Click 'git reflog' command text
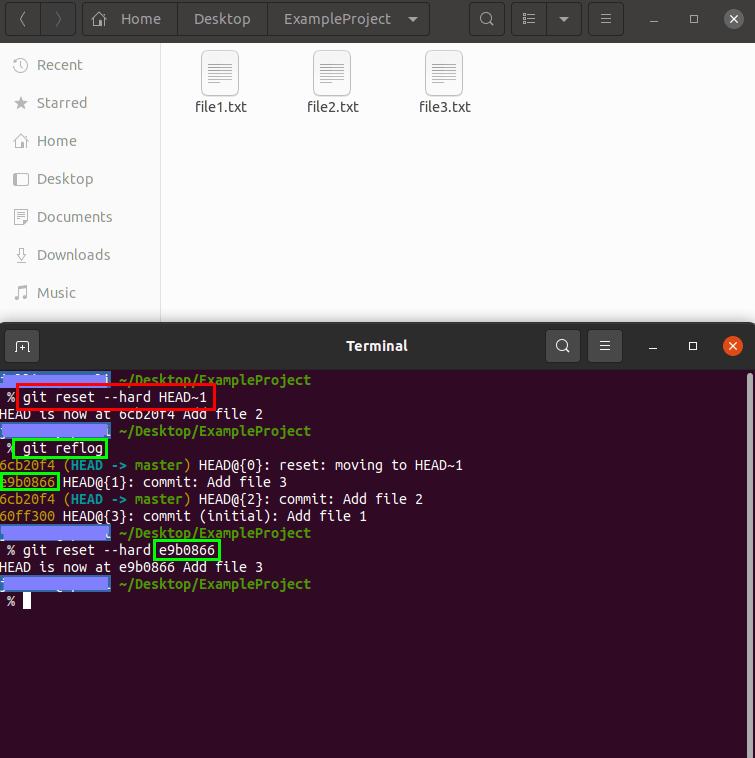This screenshot has height=758, width=755. pyautogui.click(x=63, y=449)
